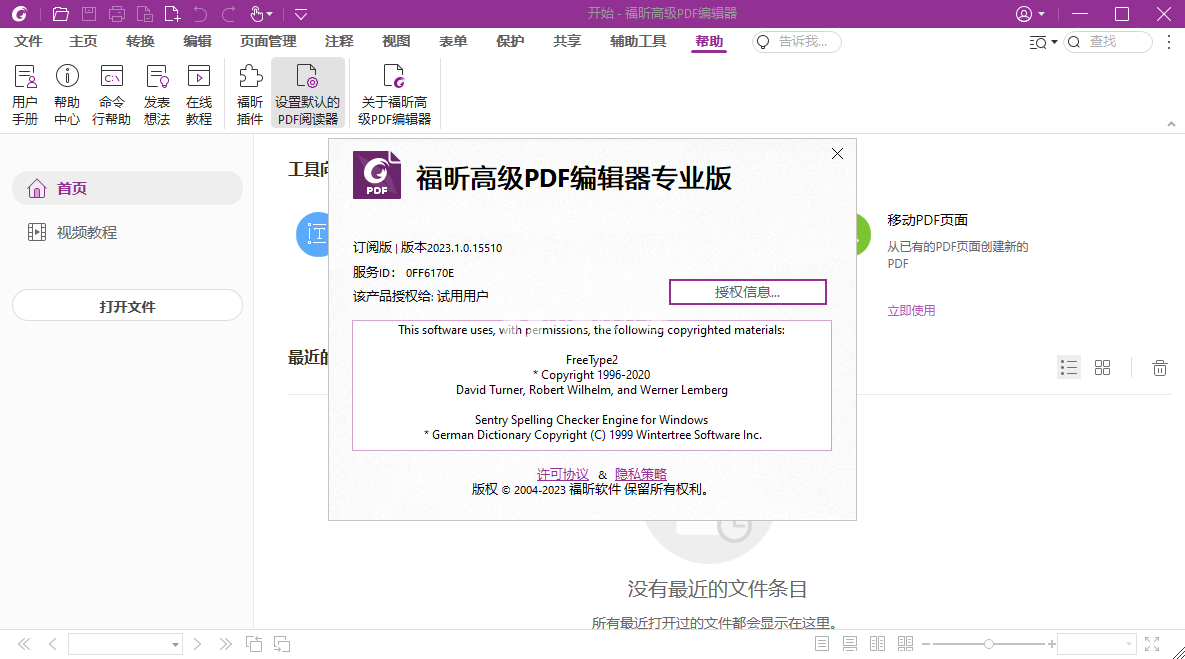Click the 查找 search box
This screenshot has height=659, width=1185.
coord(1108,42)
